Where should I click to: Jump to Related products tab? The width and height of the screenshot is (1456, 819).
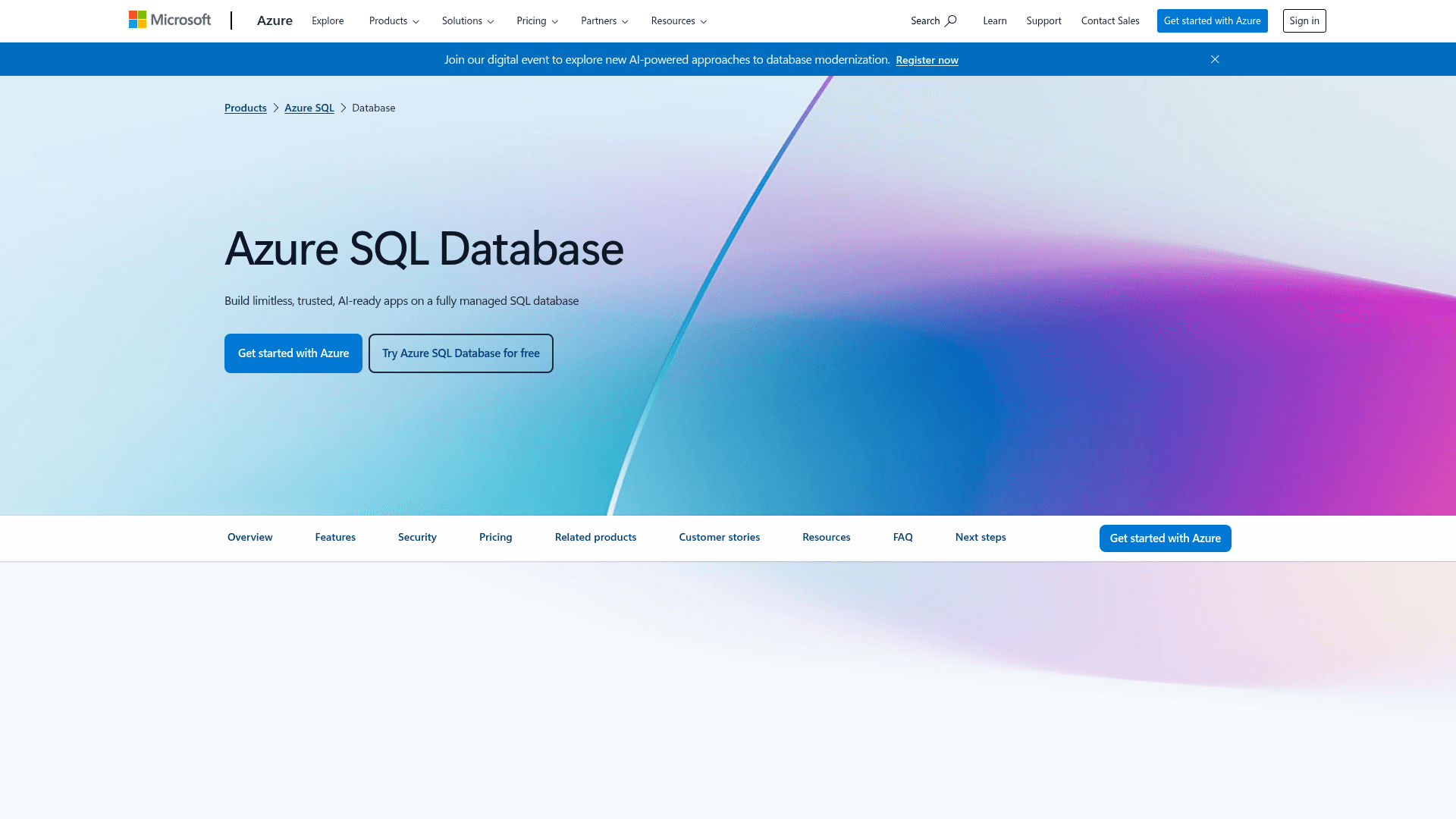[x=595, y=537]
